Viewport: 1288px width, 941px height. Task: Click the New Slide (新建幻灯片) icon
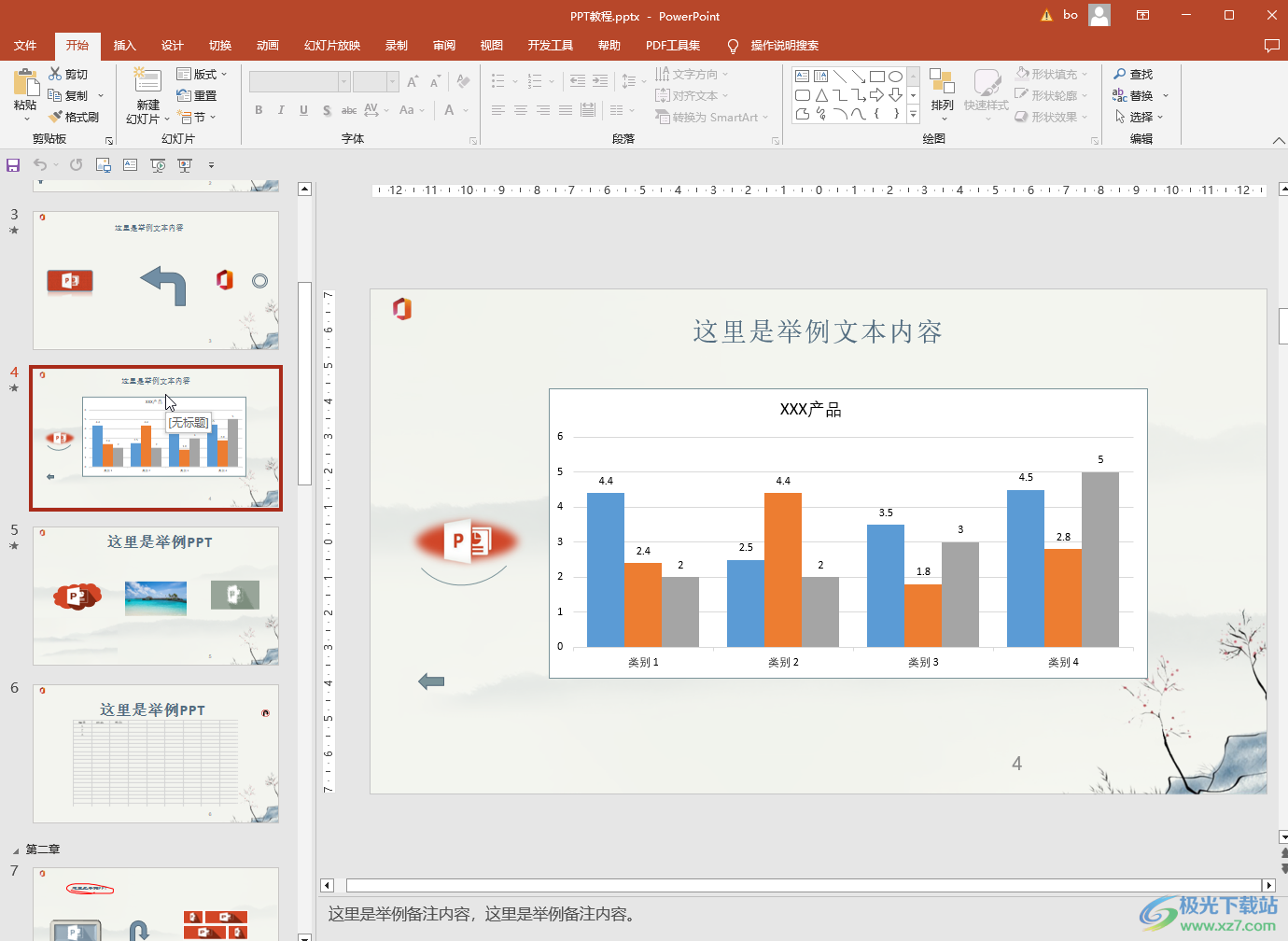coord(147,80)
